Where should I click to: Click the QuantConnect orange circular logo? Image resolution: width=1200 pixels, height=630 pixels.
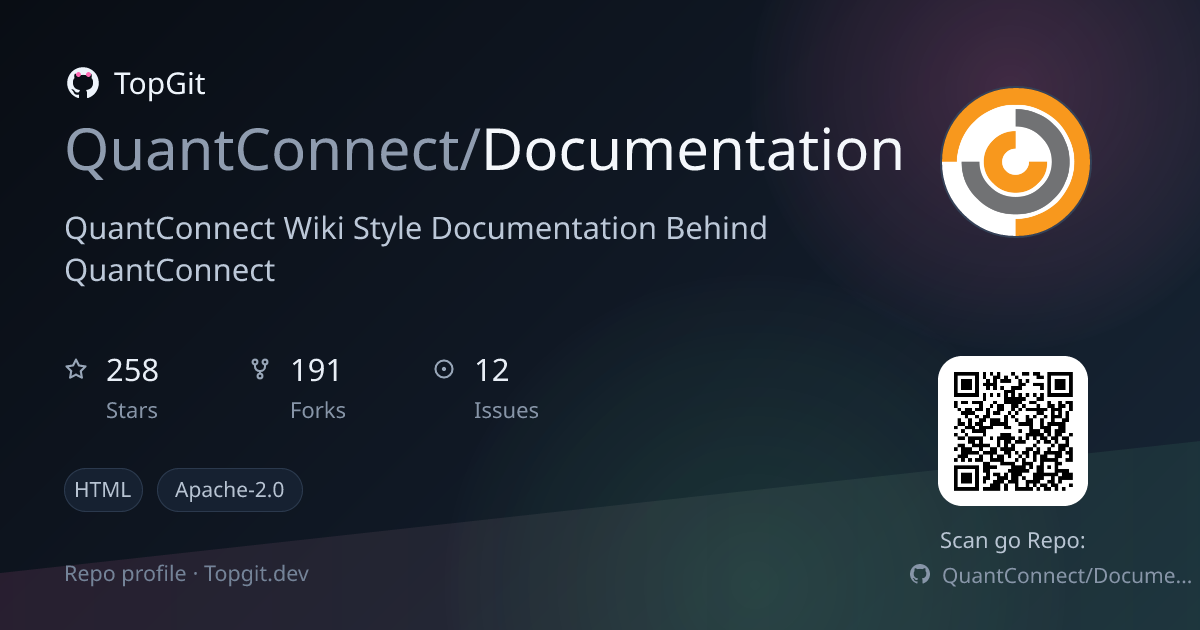pyautogui.click(x=1015, y=162)
